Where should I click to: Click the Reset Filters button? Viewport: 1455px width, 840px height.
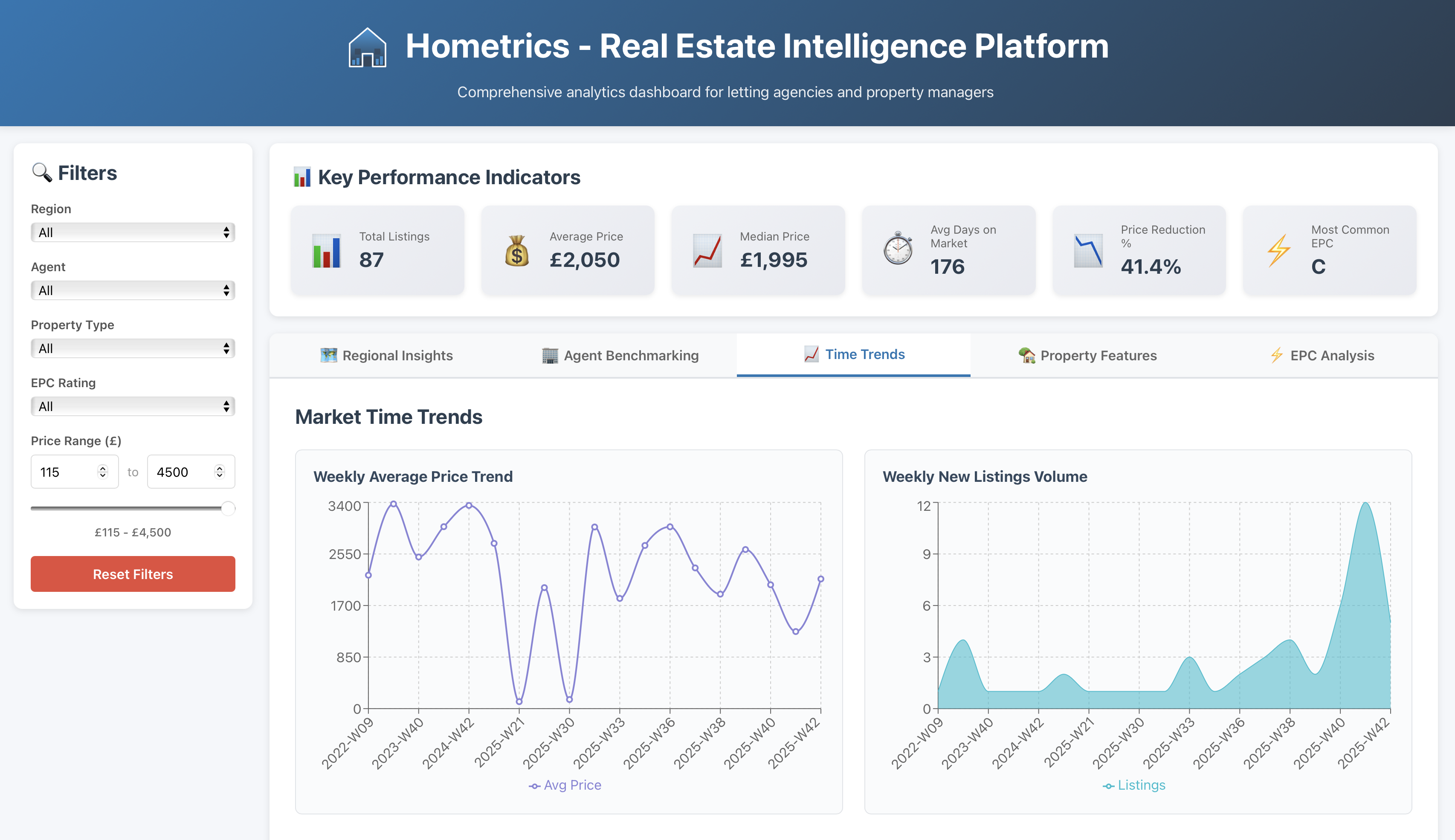pyautogui.click(x=133, y=574)
